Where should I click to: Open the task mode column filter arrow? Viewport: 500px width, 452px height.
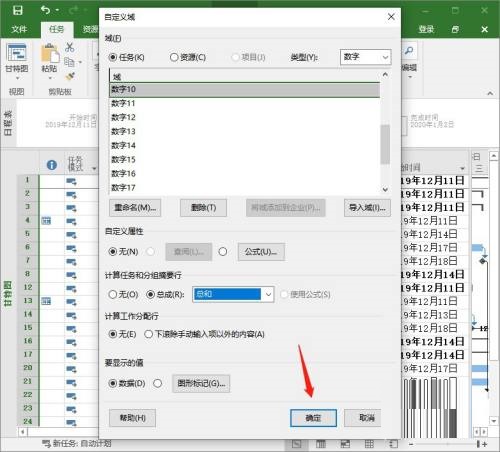pos(94,169)
